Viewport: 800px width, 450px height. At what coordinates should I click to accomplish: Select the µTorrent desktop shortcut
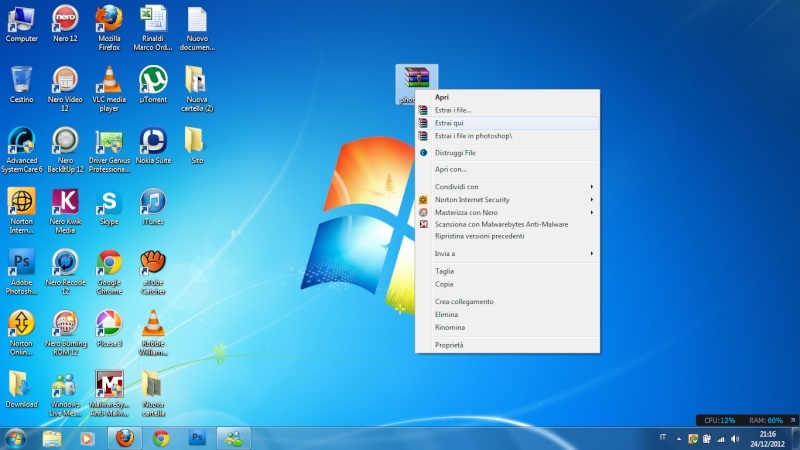click(x=153, y=85)
